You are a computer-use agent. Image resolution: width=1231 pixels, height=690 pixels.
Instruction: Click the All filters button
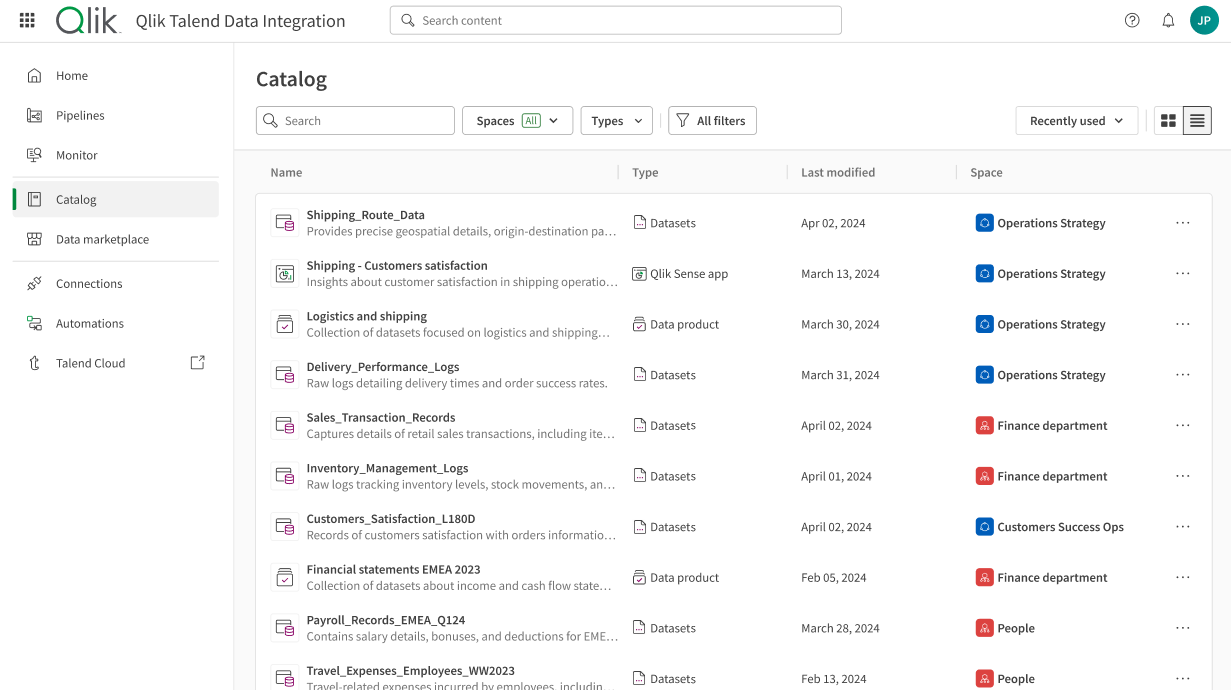pyautogui.click(x=712, y=120)
